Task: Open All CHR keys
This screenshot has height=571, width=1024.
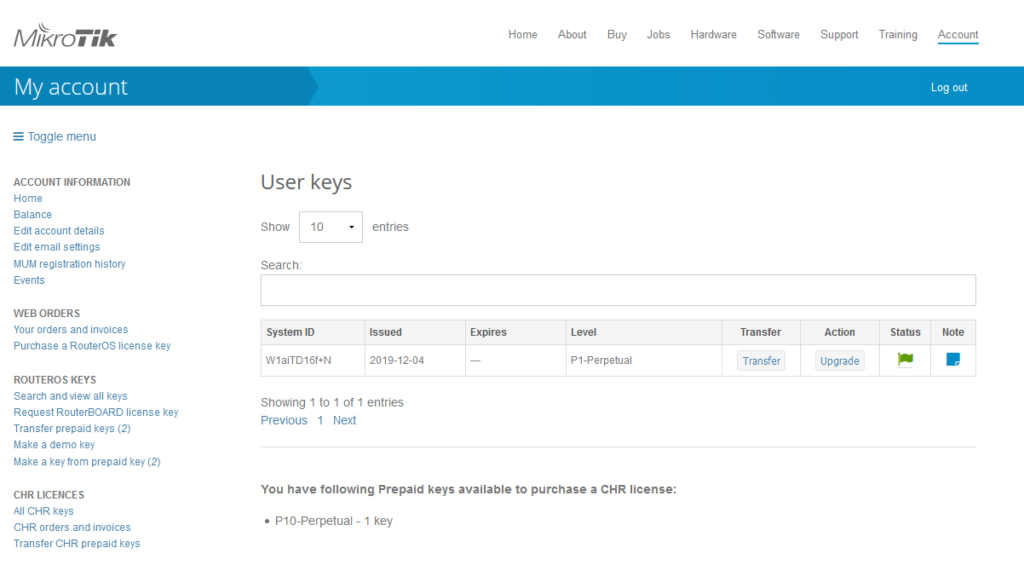Action: (43, 511)
